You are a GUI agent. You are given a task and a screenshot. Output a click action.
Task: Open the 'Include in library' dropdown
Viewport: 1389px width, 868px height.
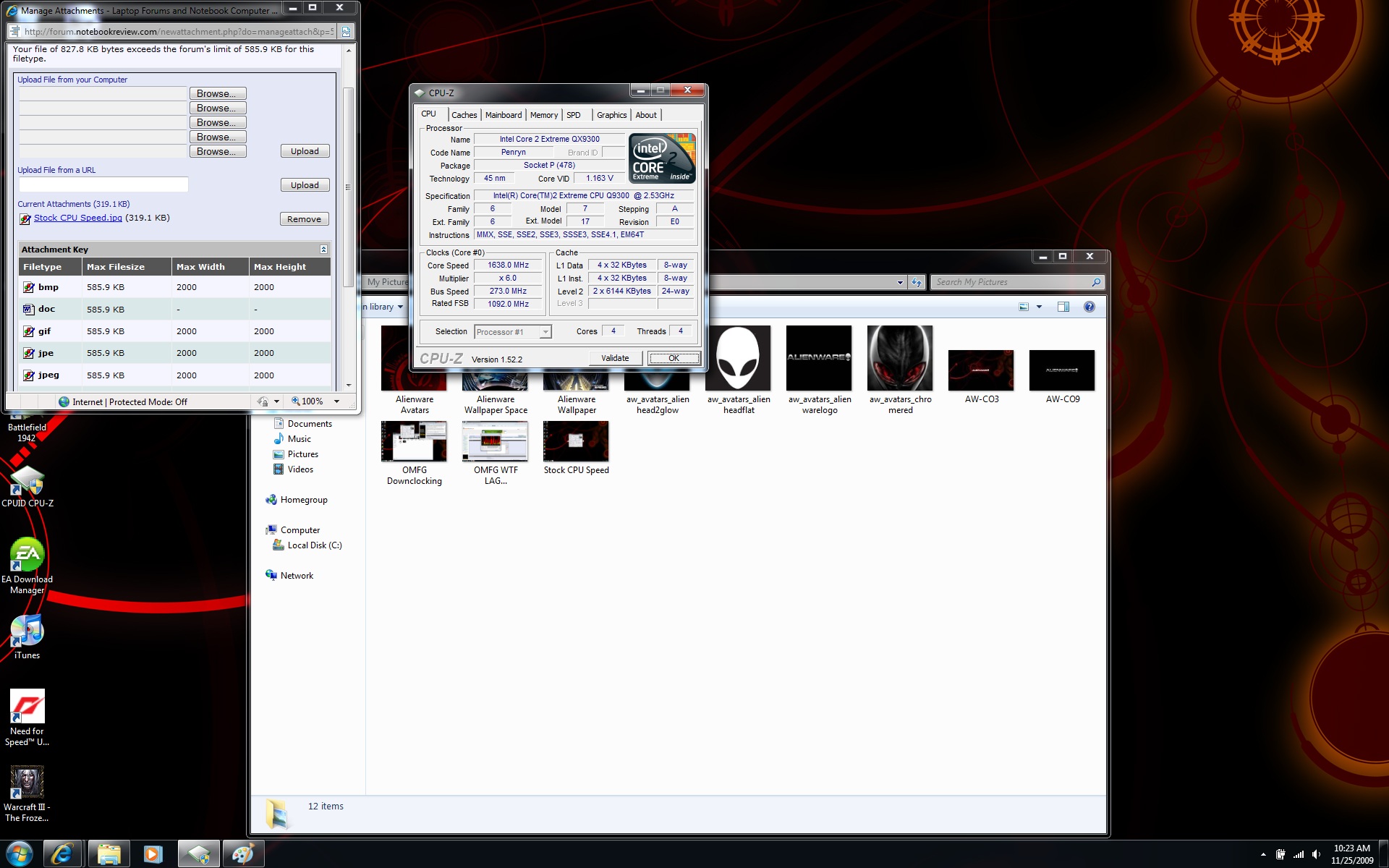click(382, 307)
